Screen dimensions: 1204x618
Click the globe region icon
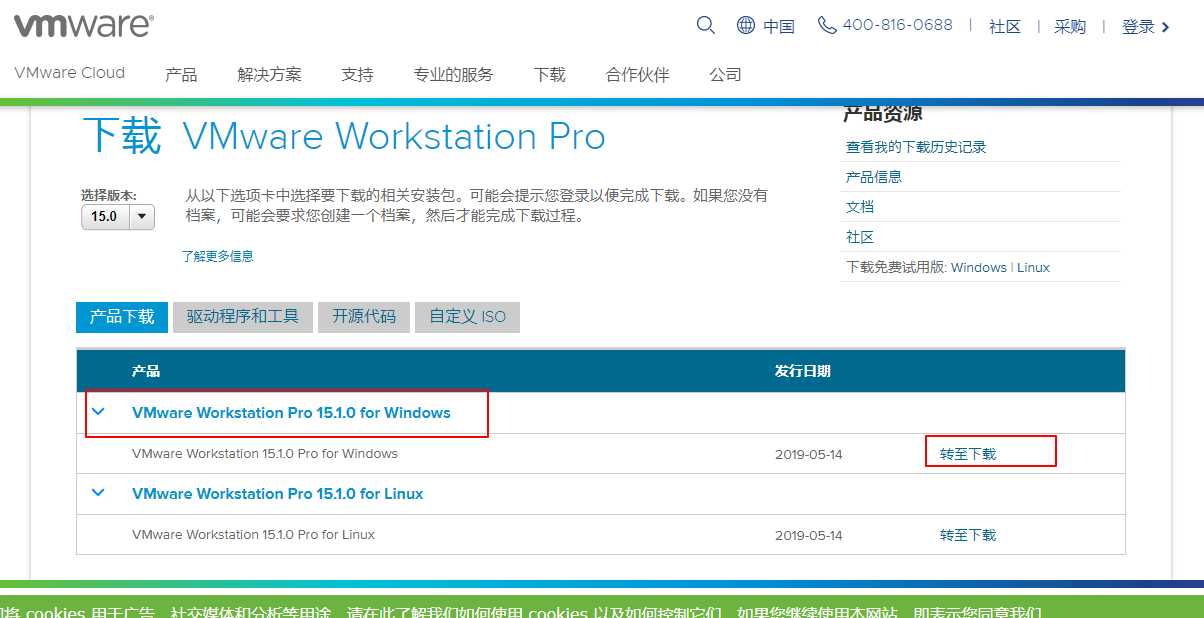coord(746,25)
